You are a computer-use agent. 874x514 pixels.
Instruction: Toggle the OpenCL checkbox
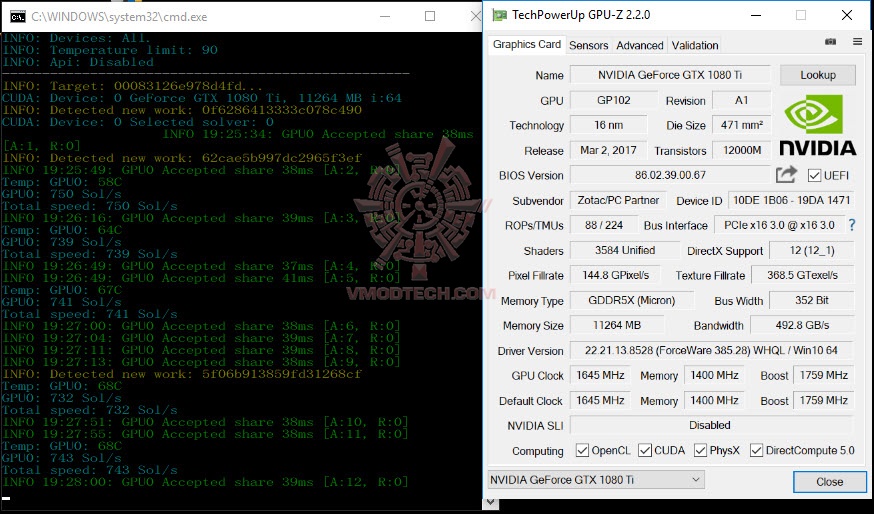(x=582, y=450)
